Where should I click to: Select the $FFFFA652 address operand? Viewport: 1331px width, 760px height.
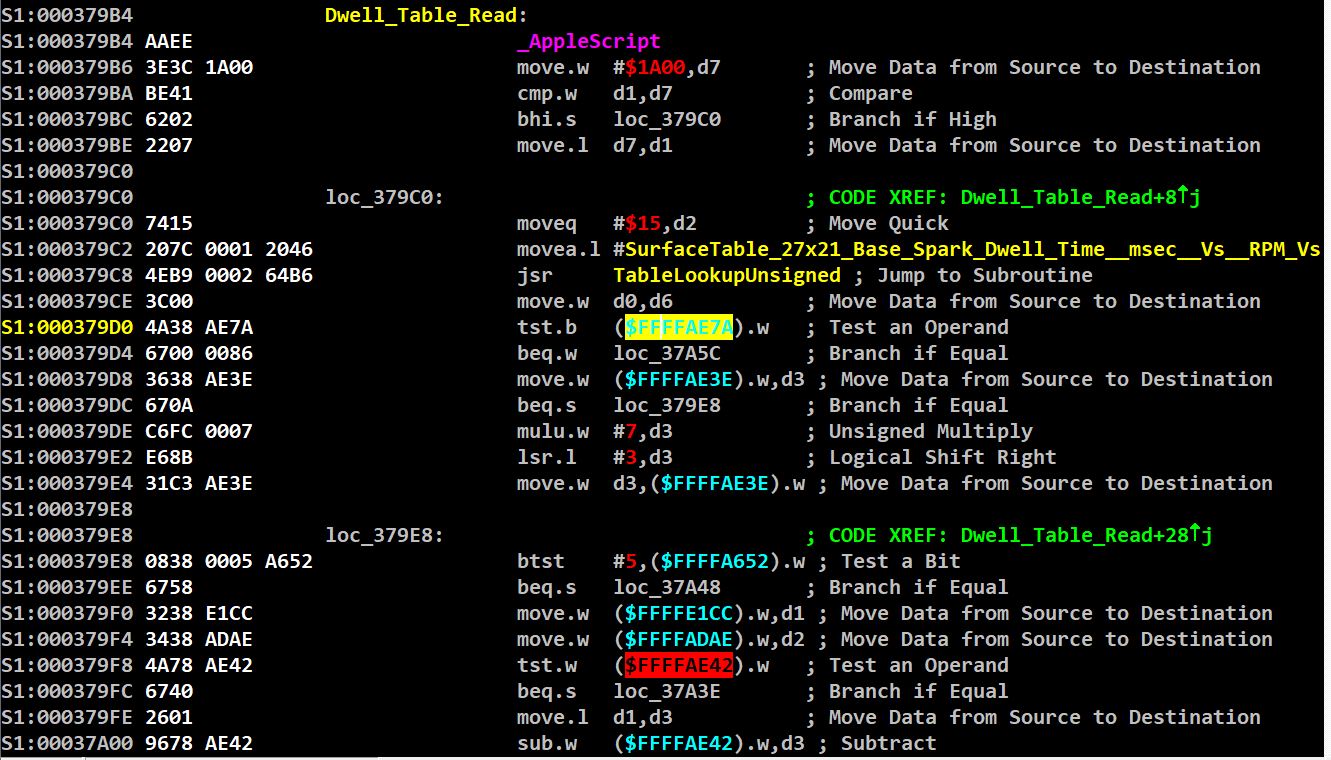(715, 561)
